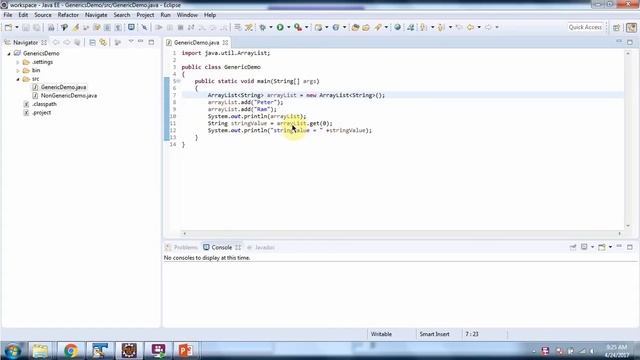640x360 pixels.
Task: Open the Project menu
Action: coord(145,15)
